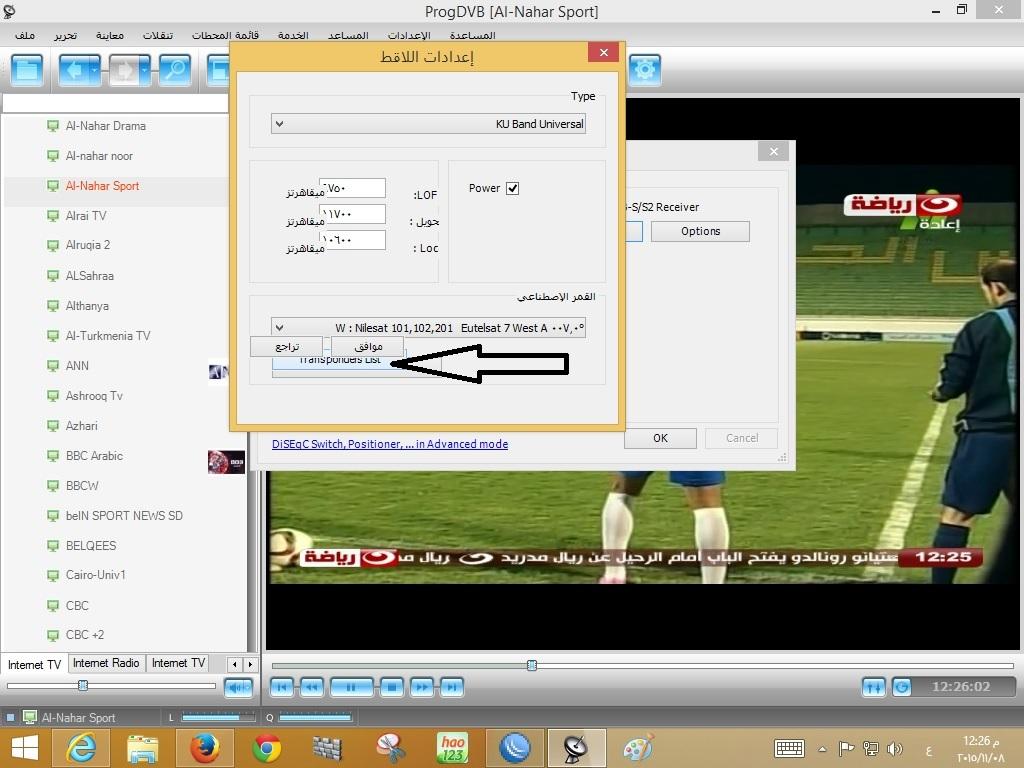Click the stop playback button
Screen dimensions: 1024x768
(392, 687)
